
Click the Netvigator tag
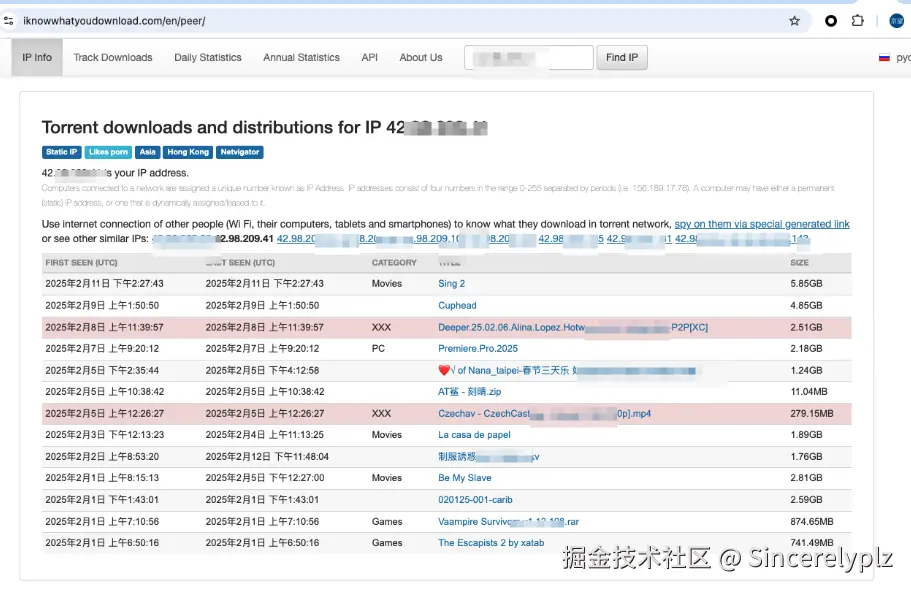coord(239,152)
